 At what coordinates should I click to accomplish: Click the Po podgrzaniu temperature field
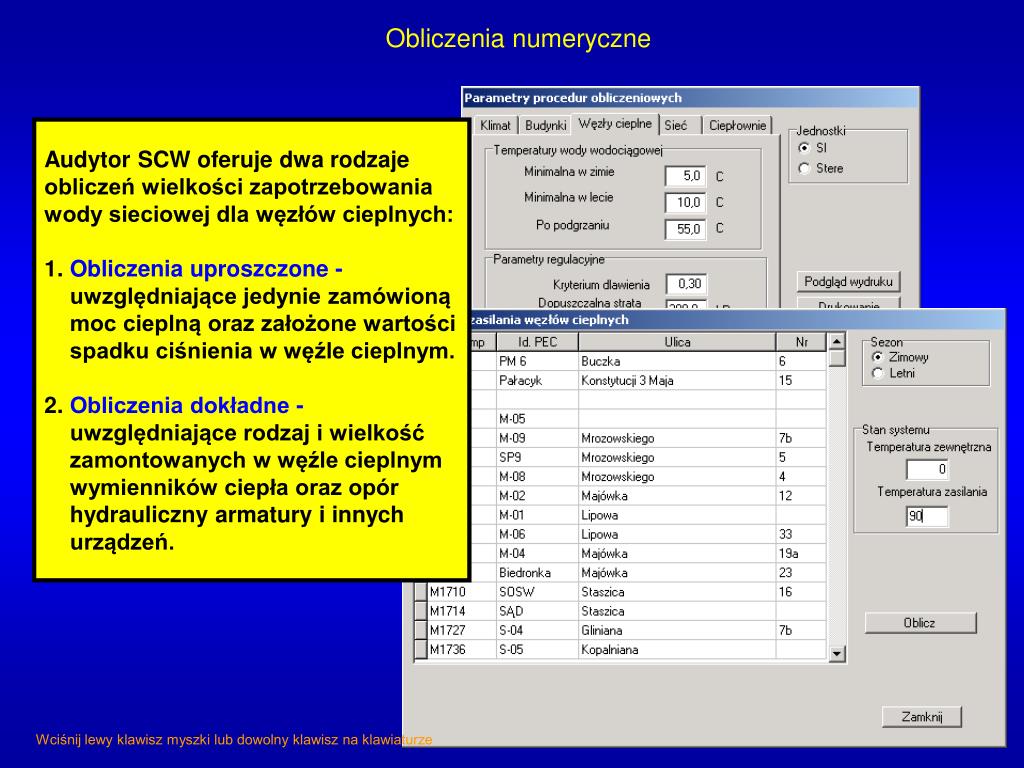[685, 229]
